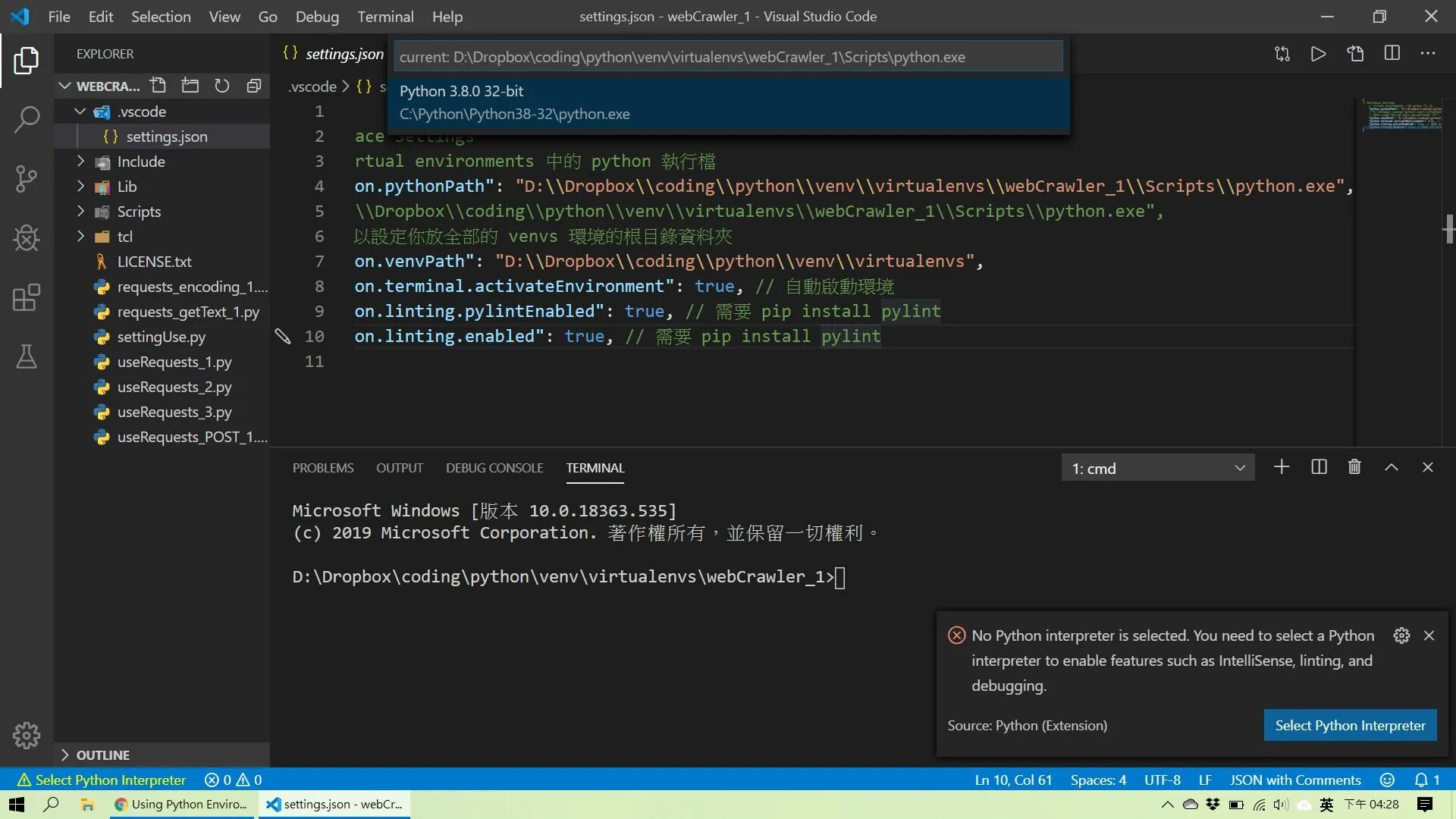The height and width of the screenshot is (819, 1456).
Task: Open the Terminal menu
Action: pyautogui.click(x=385, y=17)
